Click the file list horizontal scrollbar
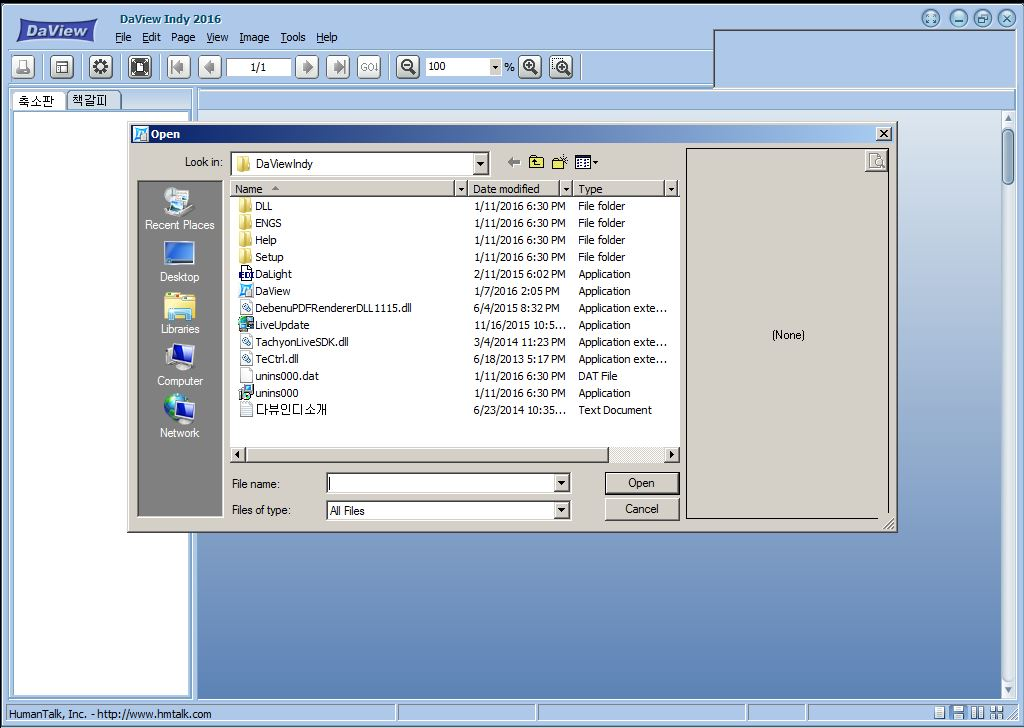The height and width of the screenshot is (728, 1024). point(427,454)
